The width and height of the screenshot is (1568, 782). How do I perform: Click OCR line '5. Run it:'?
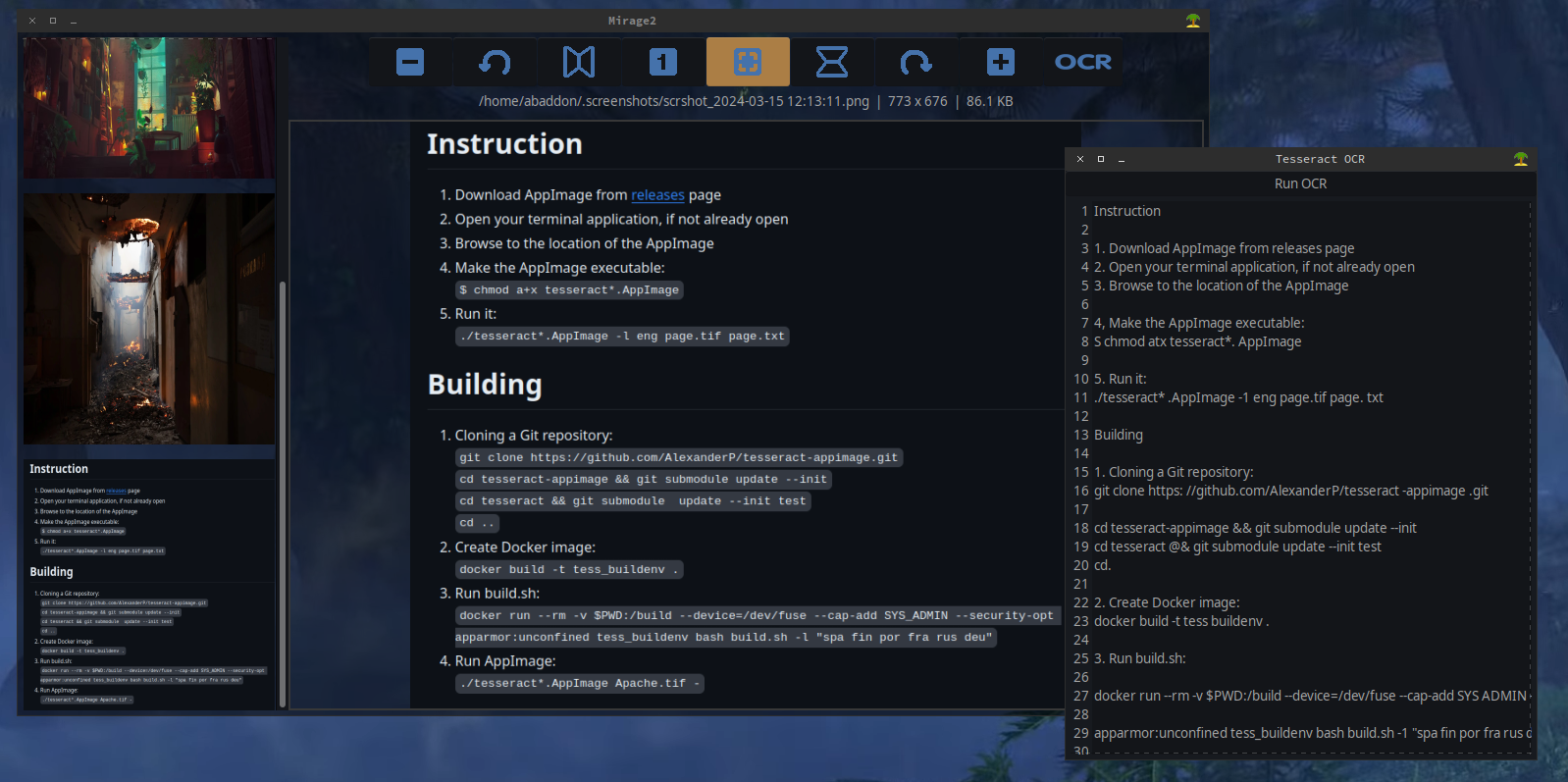point(1120,379)
